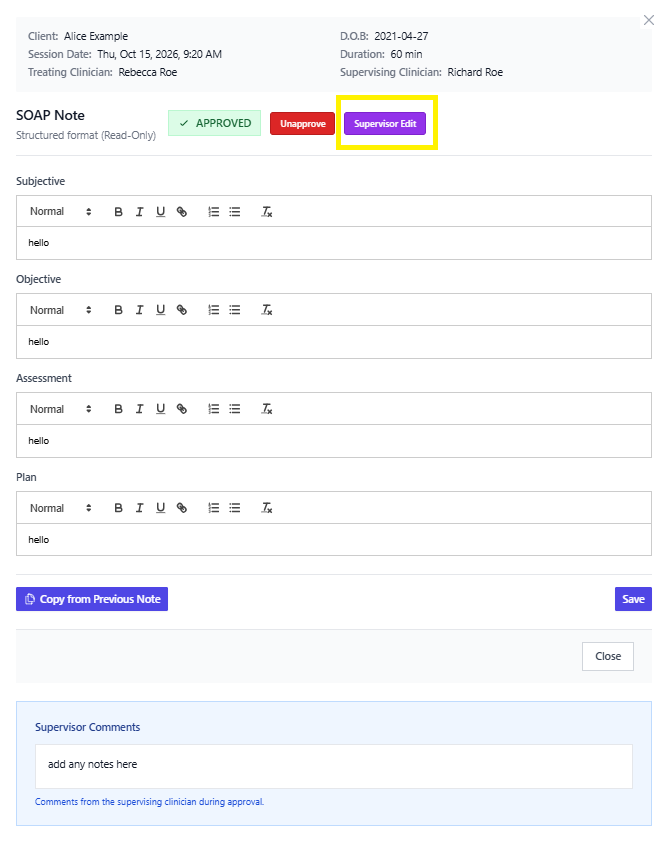Screen dimensions: 665x841
Task: Apply italic in the Subjective editor toolbar
Action: [x=139, y=212]
